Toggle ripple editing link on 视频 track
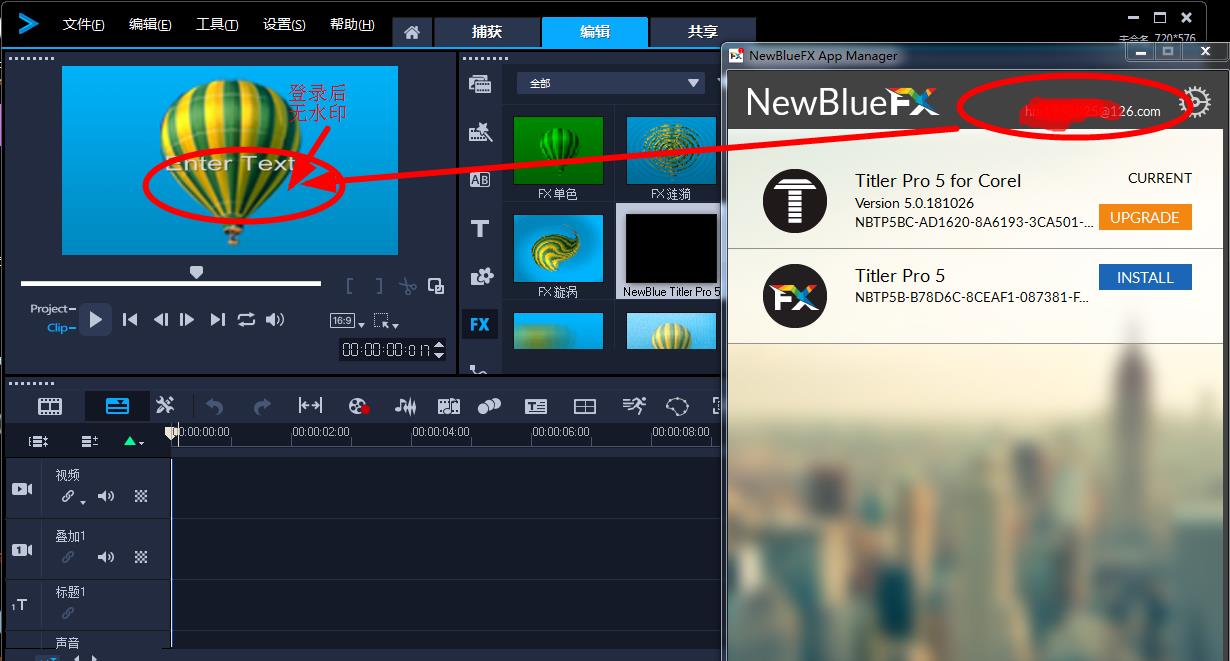Image resolution: width=1230 pixels, height=661 pixels. [x=70, y=496]
